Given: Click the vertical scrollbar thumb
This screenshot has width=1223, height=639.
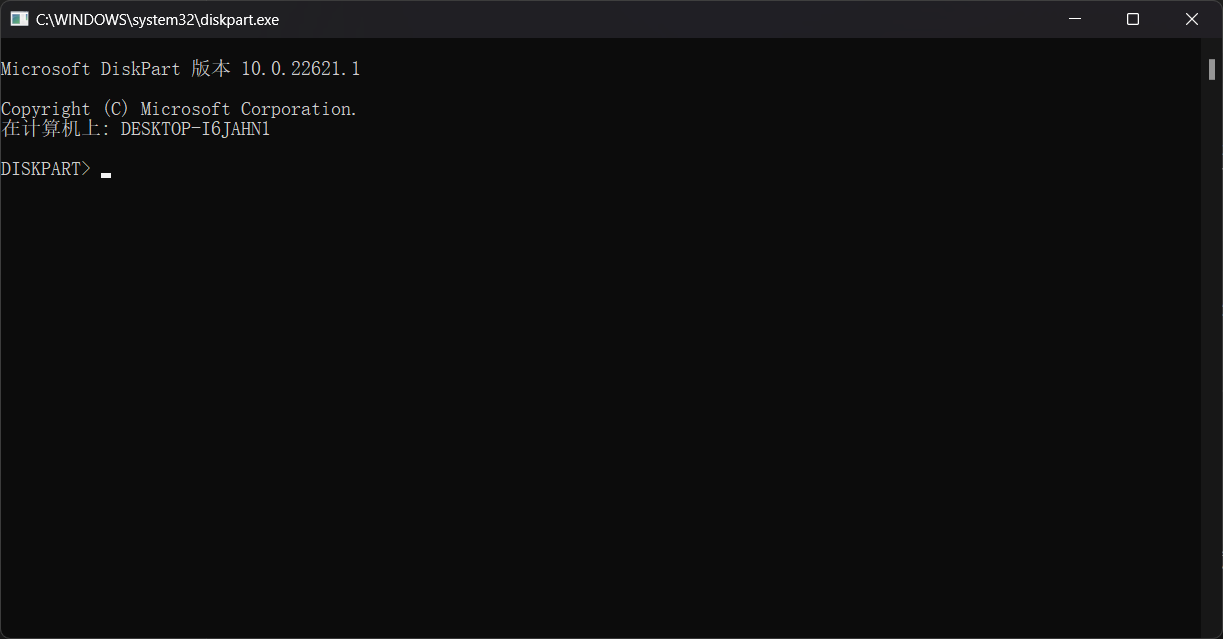Looking at the screenshot, I should (1211, 69).
